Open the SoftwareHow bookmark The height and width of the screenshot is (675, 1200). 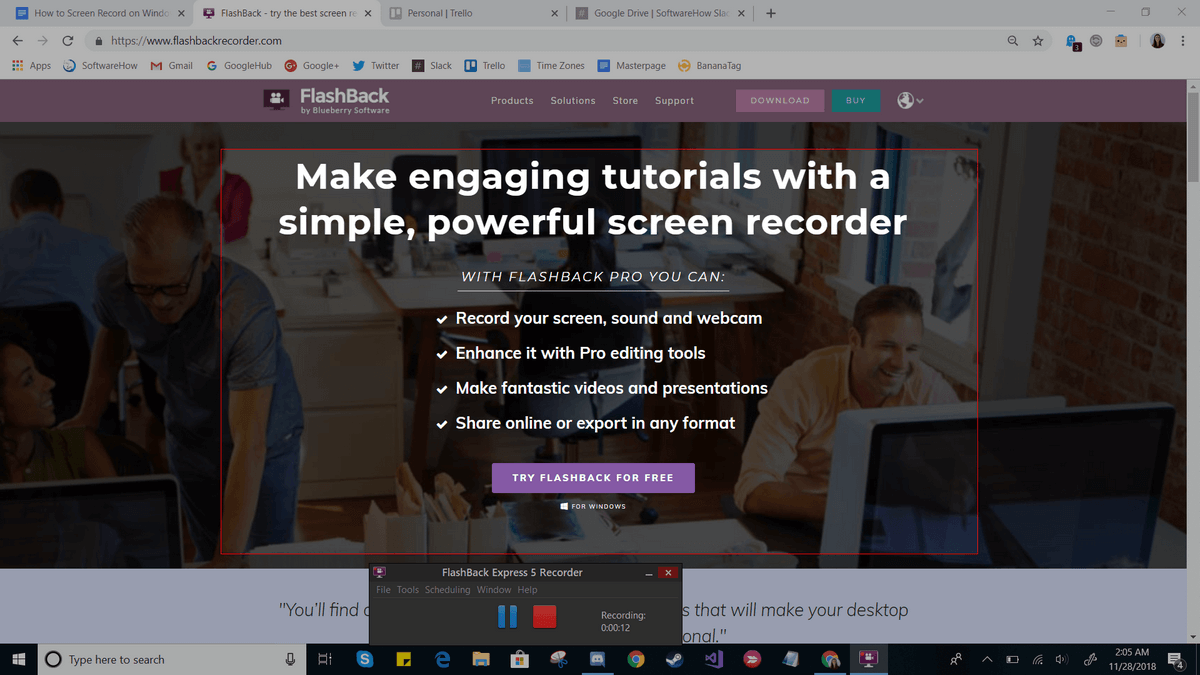(x=100, y=66)
